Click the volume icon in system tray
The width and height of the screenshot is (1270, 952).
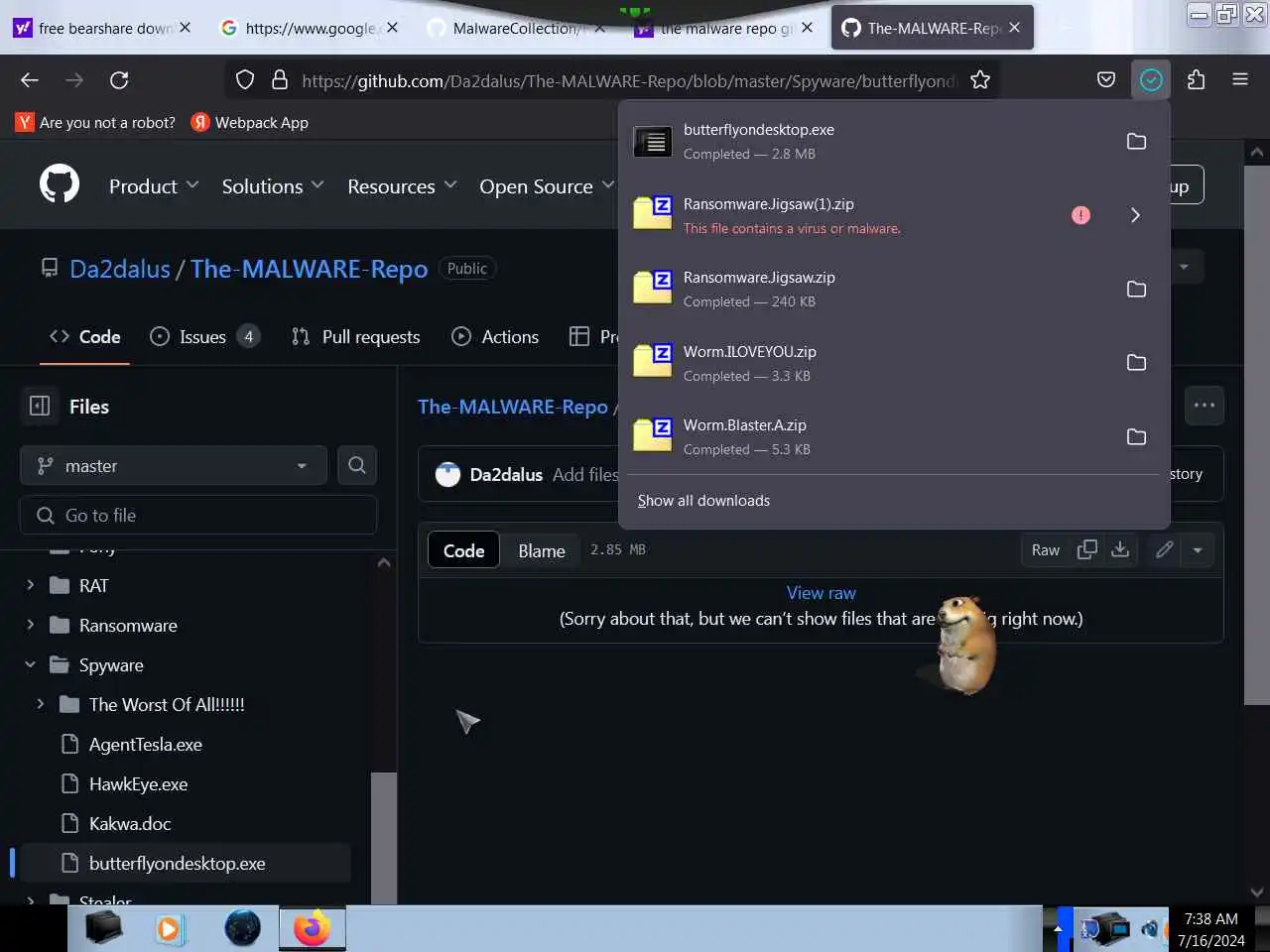coord(1150,929)
